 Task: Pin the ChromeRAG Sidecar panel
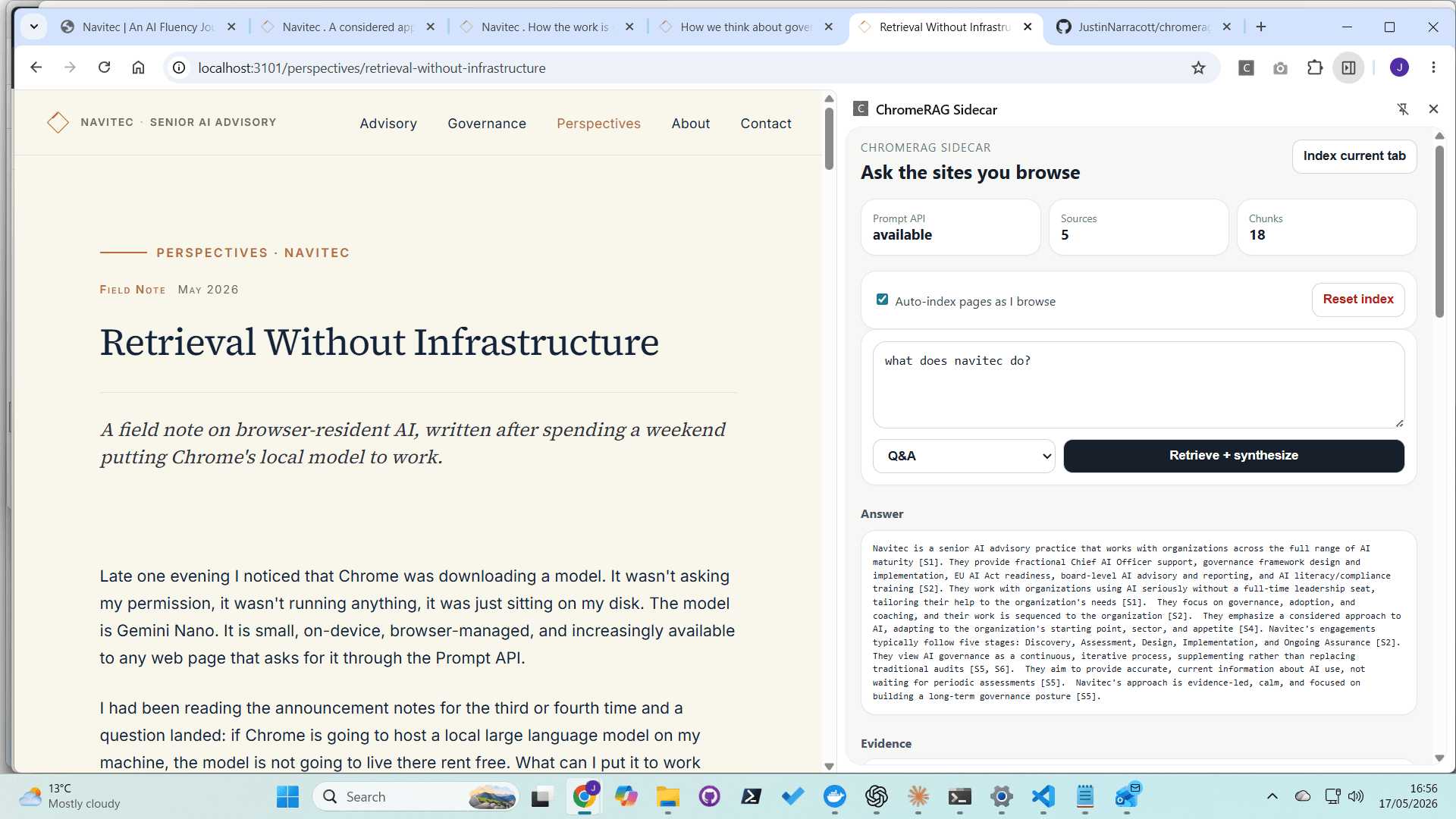point(1403,109)
